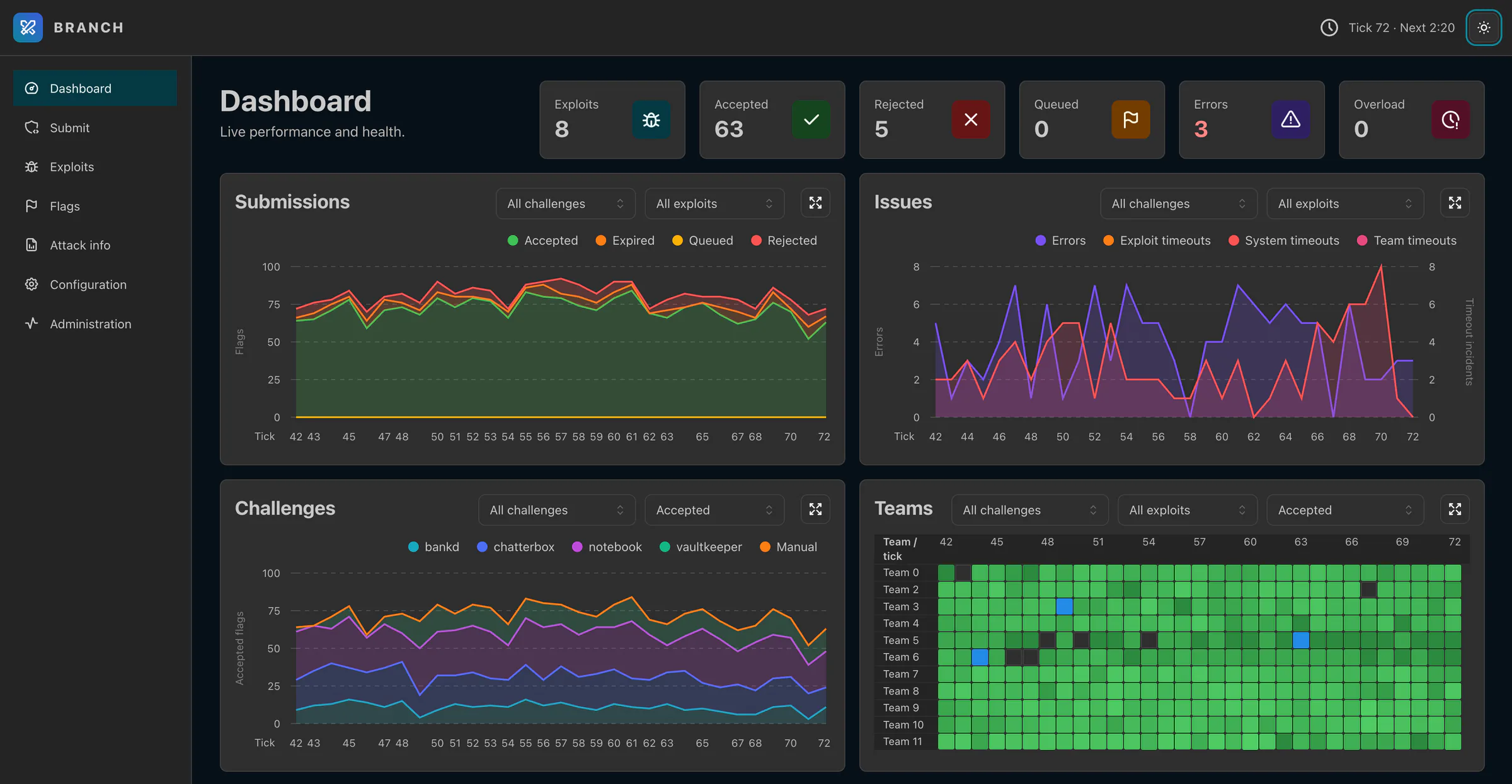Expand the Challenges chart to fullscreen
Screen dimensions: 1512x784
coord(815,509)
